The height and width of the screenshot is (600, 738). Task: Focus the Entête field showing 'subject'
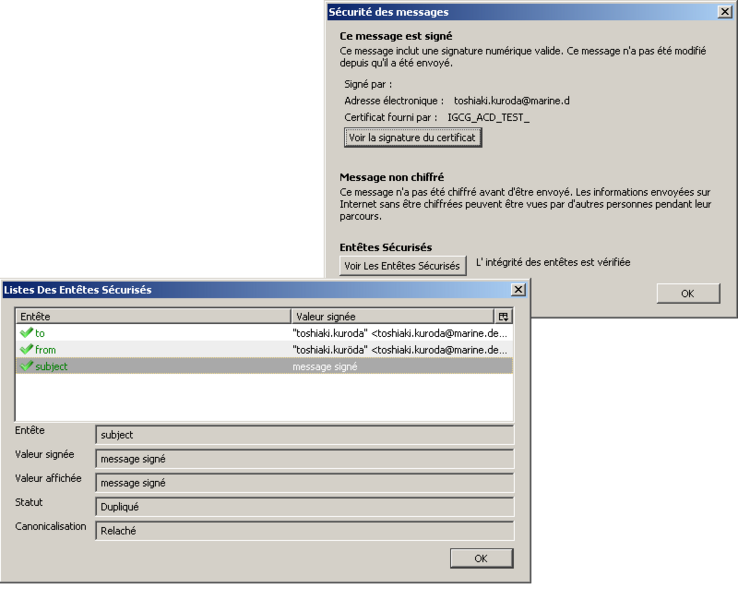(x=305, y=435)
